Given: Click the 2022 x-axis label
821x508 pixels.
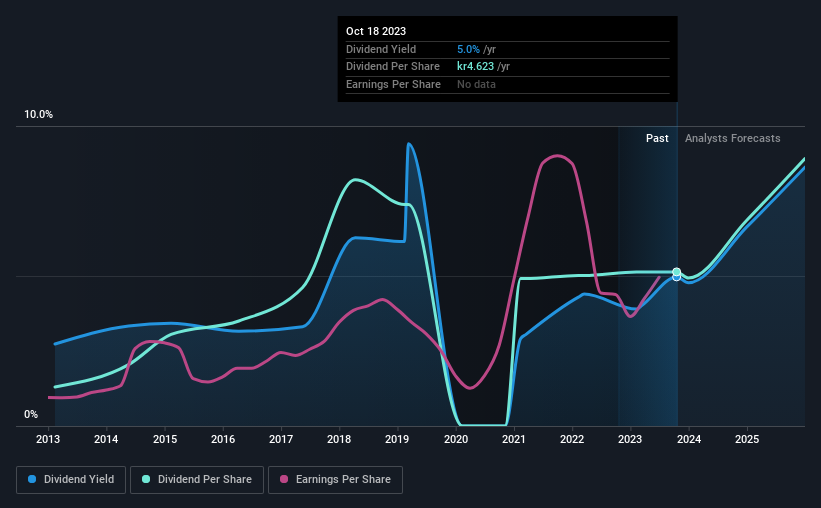Looking at the screenshot, I should pyautogui.click(x=572, y=439).
